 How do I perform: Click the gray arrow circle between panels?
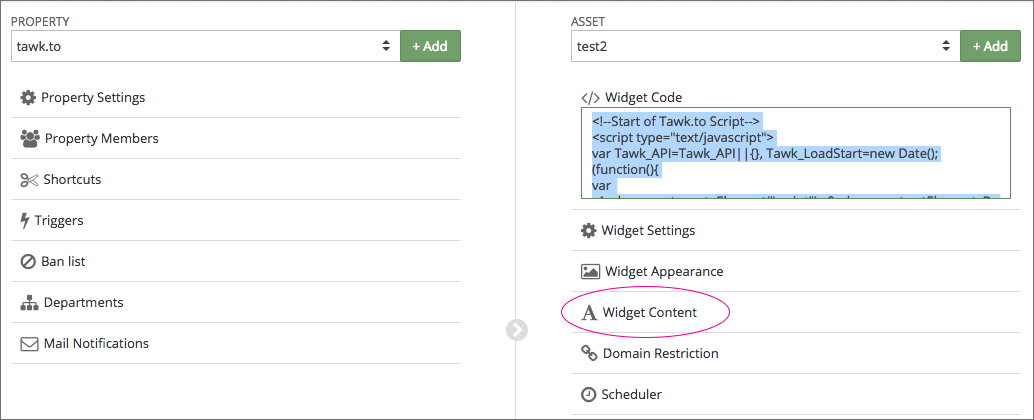coord(517,330)
